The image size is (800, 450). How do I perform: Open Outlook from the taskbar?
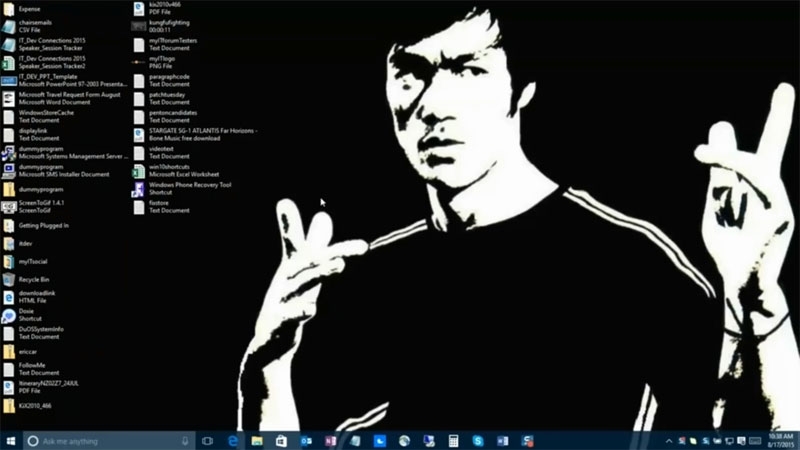click(306, 441)
